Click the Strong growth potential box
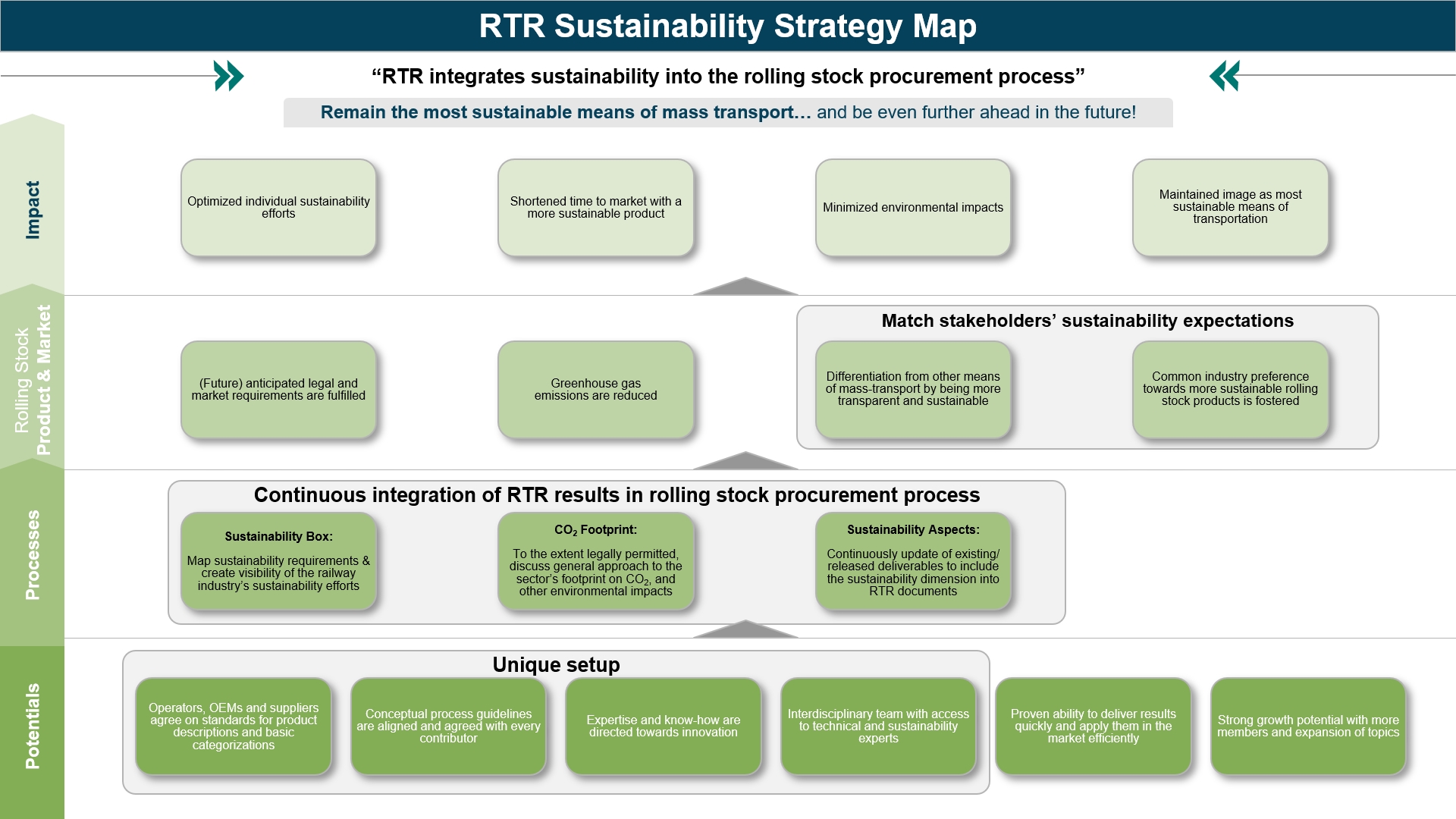Image resolution: width=1456 pixels, height=819 pixels. (x=1308, y=726)
